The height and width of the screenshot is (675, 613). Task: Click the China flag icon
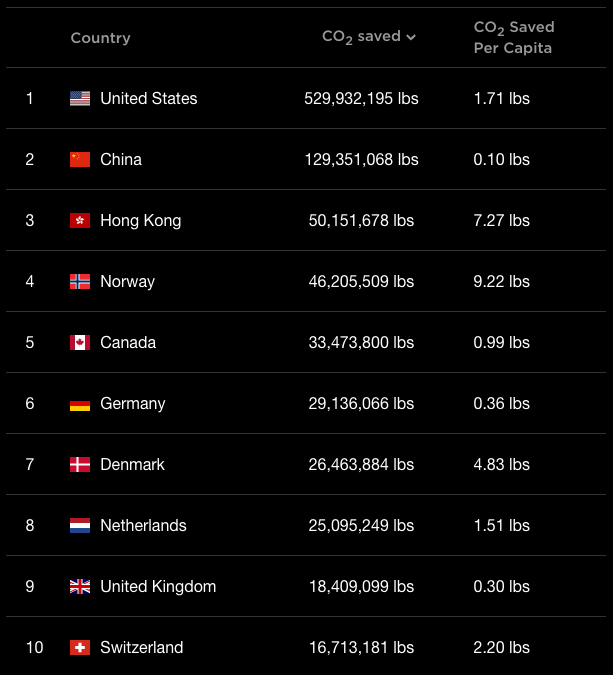pyautogui.click(x=80, y=159)
